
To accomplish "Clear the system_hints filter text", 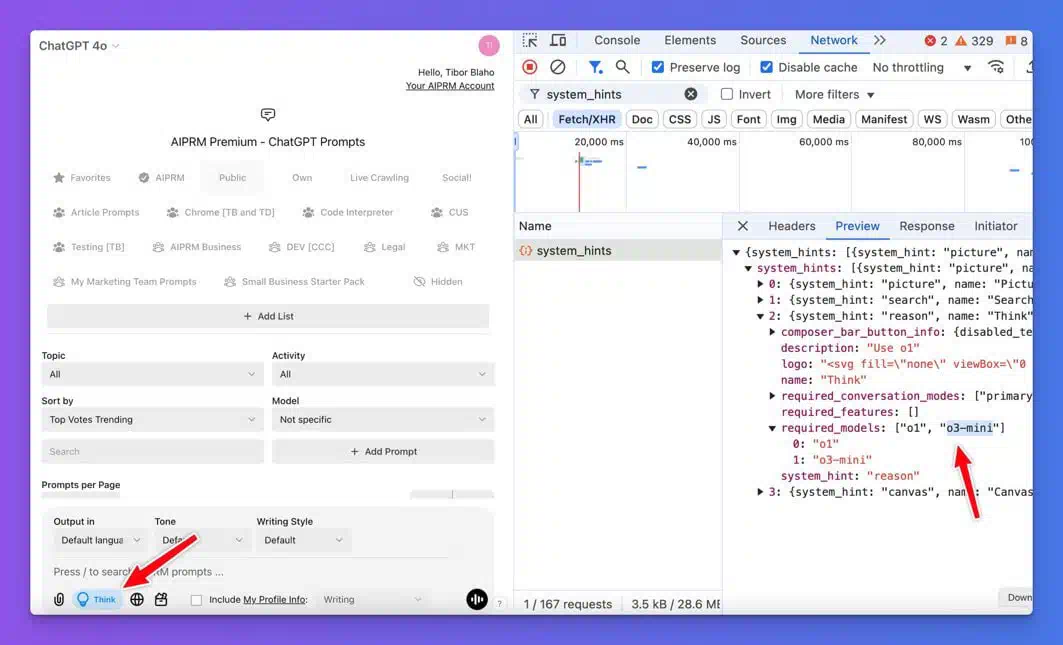I will click(x=690, y=94).
